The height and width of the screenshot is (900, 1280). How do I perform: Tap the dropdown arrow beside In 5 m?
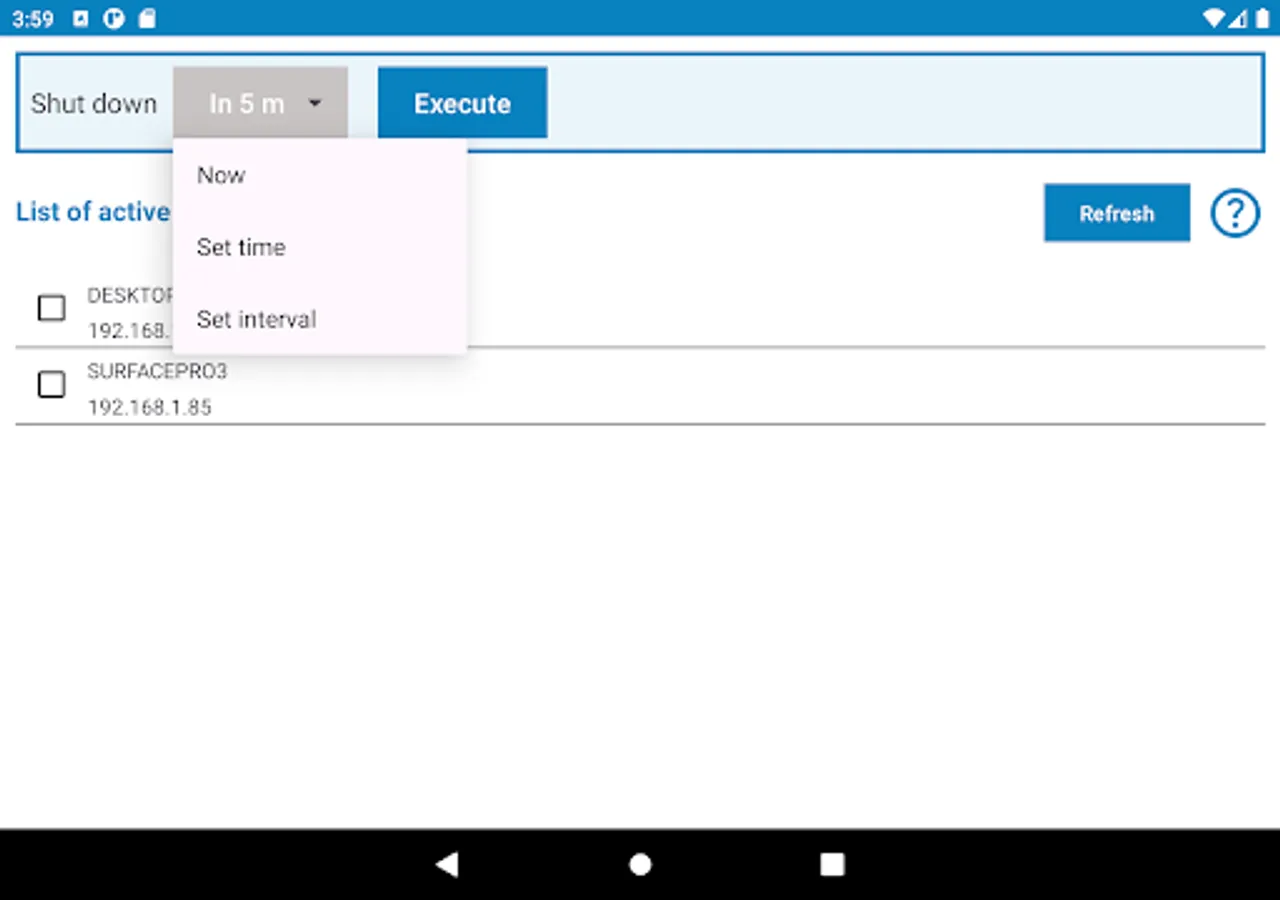315,103
